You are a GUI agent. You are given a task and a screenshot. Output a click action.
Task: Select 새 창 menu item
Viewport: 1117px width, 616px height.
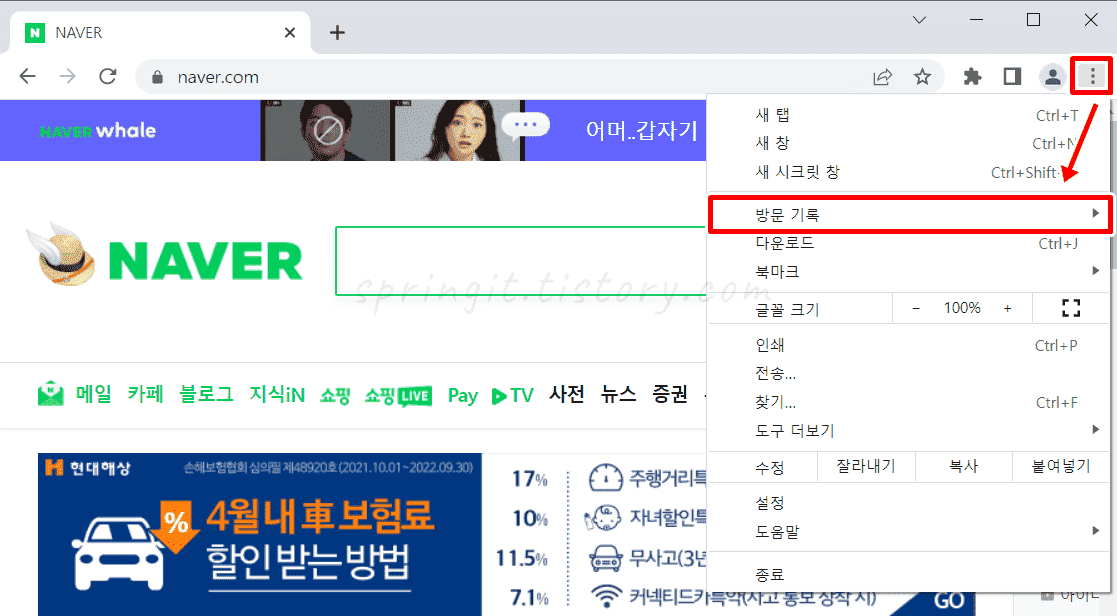(908, 143)
